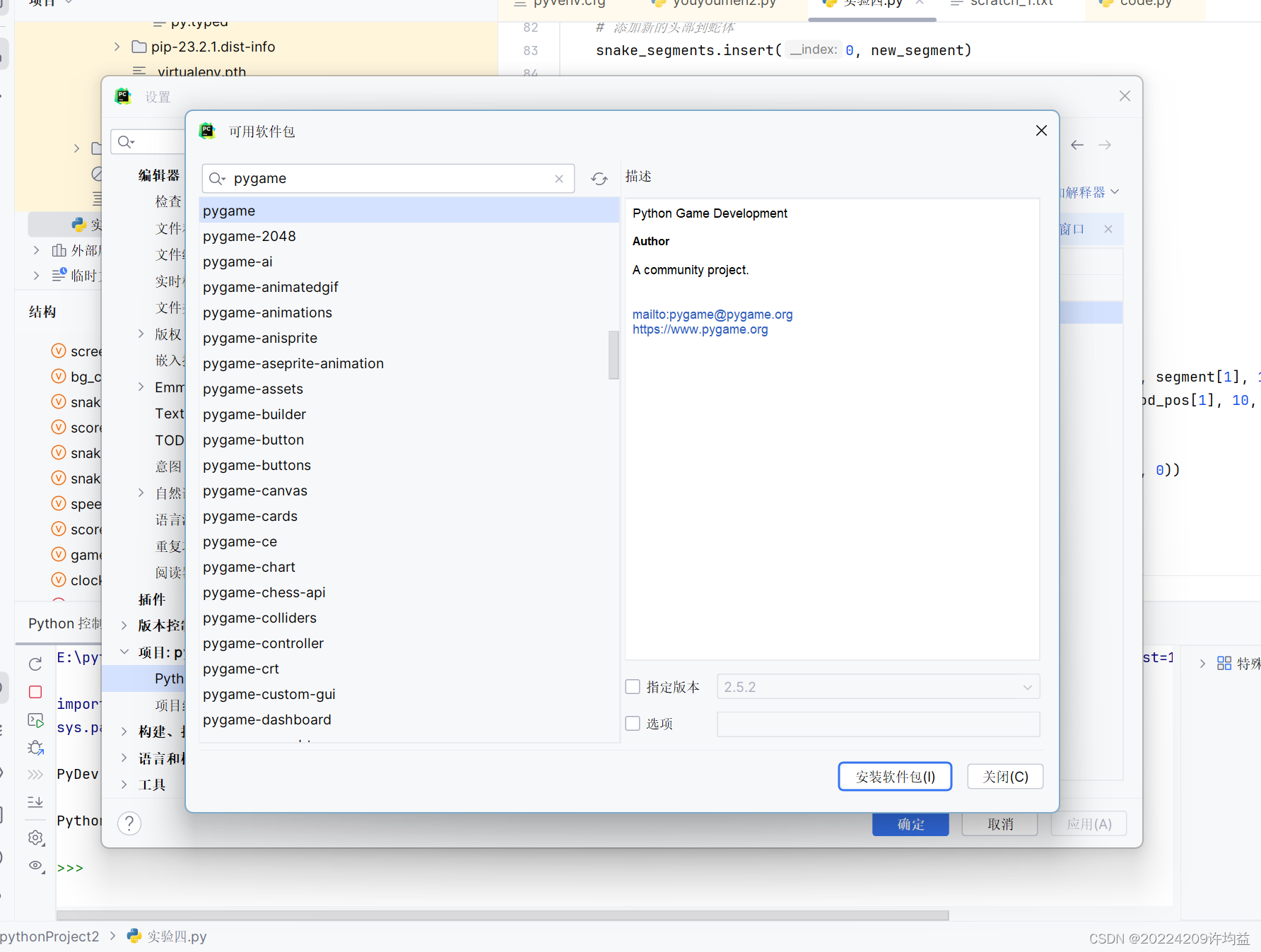
Task: Close the available packages dialog
Action: 1041,131
